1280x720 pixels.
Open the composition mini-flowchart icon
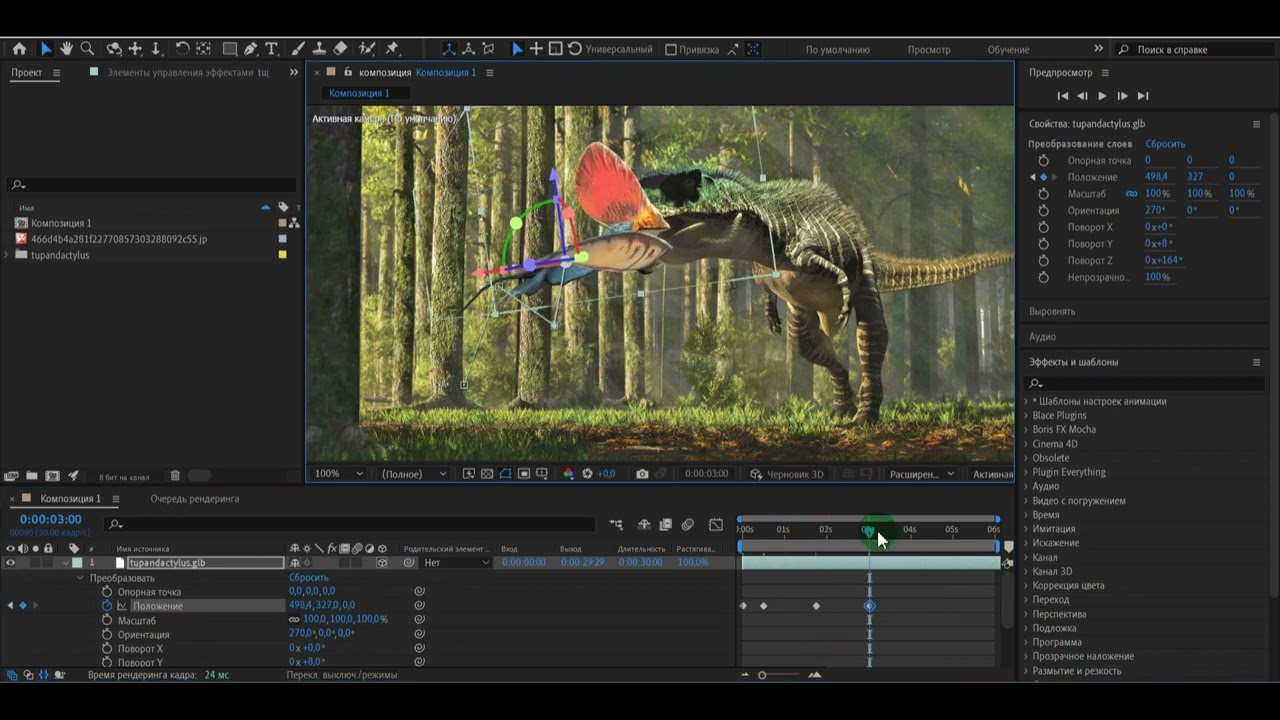click(616, 525)
